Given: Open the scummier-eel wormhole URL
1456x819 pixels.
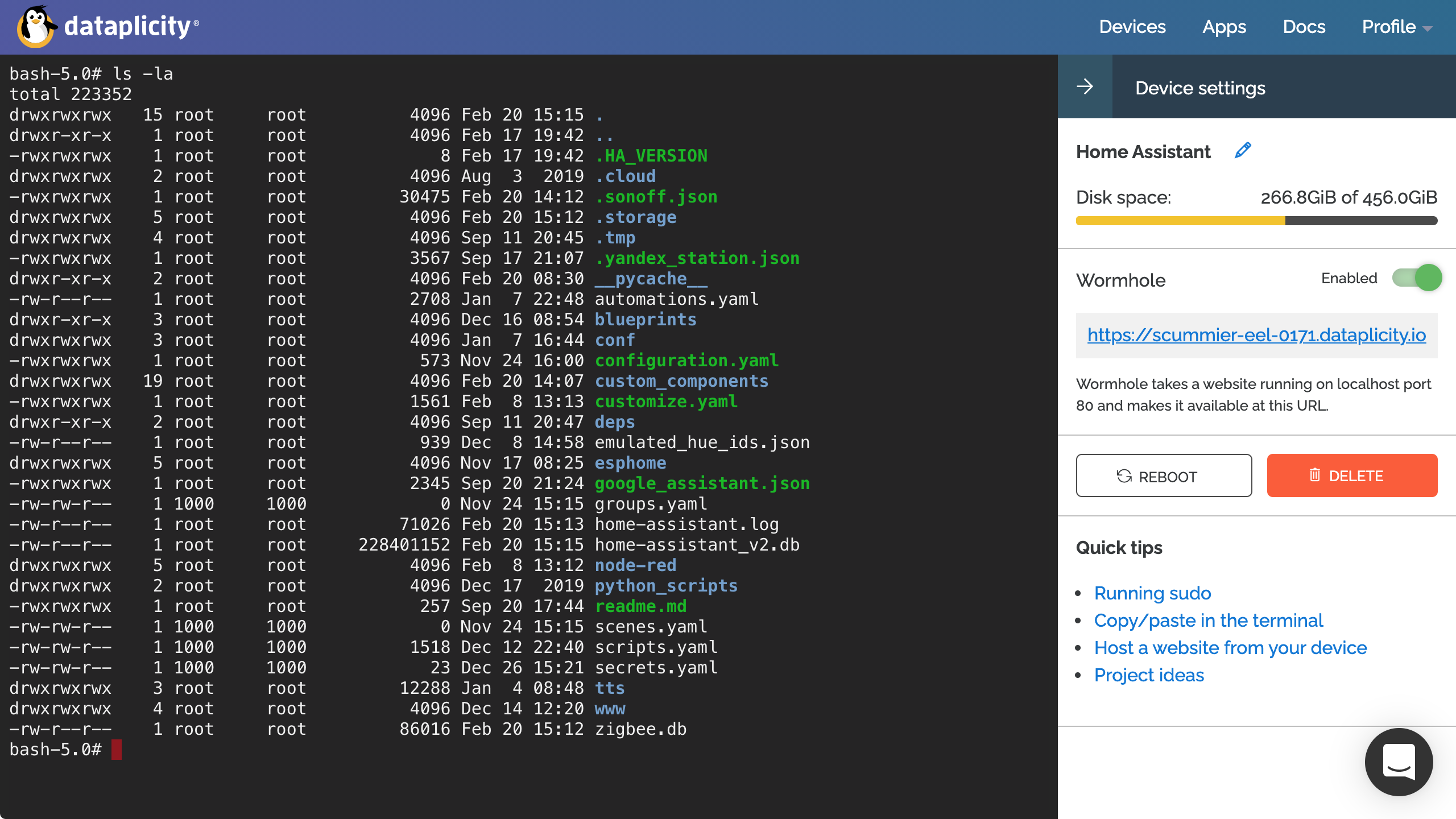Looking at the screenshot, I should [1256, 335].
